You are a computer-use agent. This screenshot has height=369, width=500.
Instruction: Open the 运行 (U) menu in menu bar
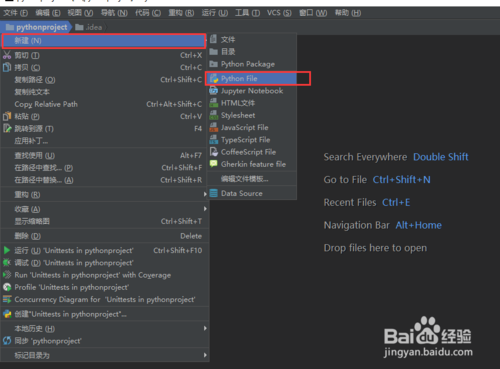point(215,13)
